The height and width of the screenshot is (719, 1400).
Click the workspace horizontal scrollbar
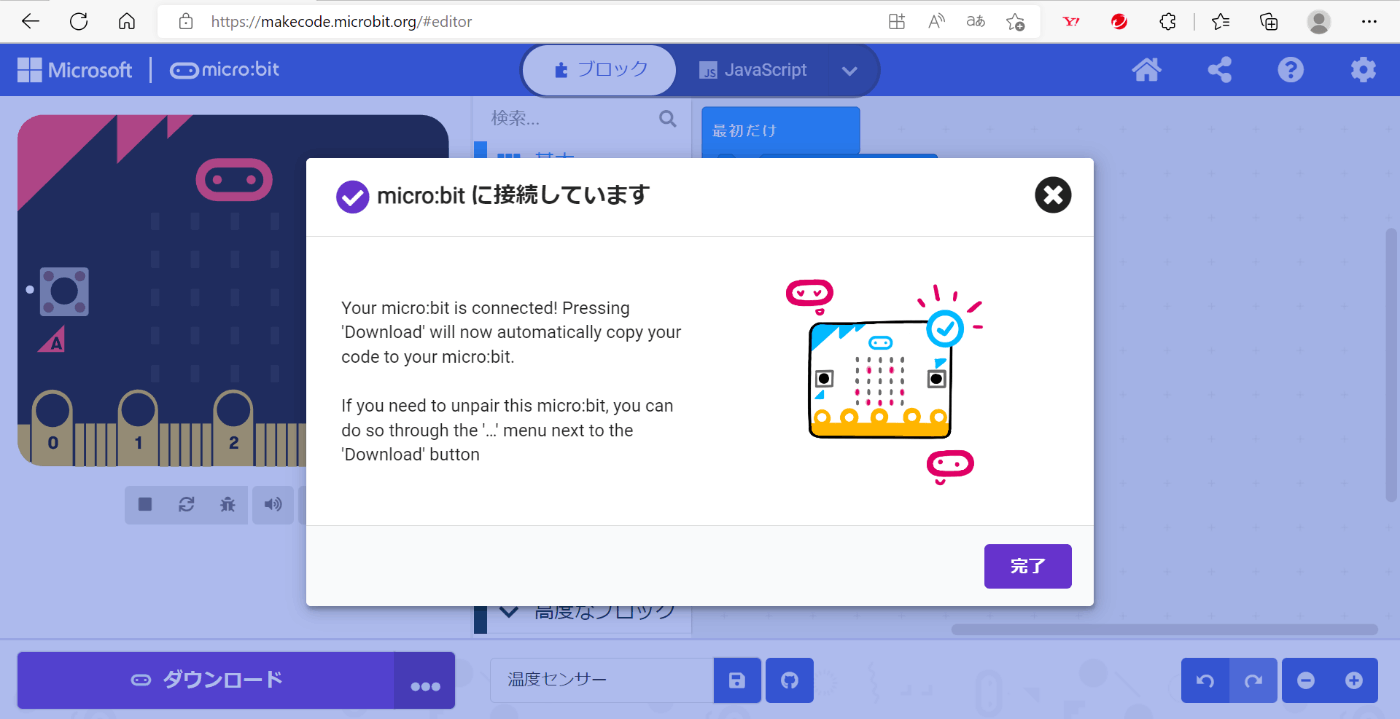(x=1164, y=630)
